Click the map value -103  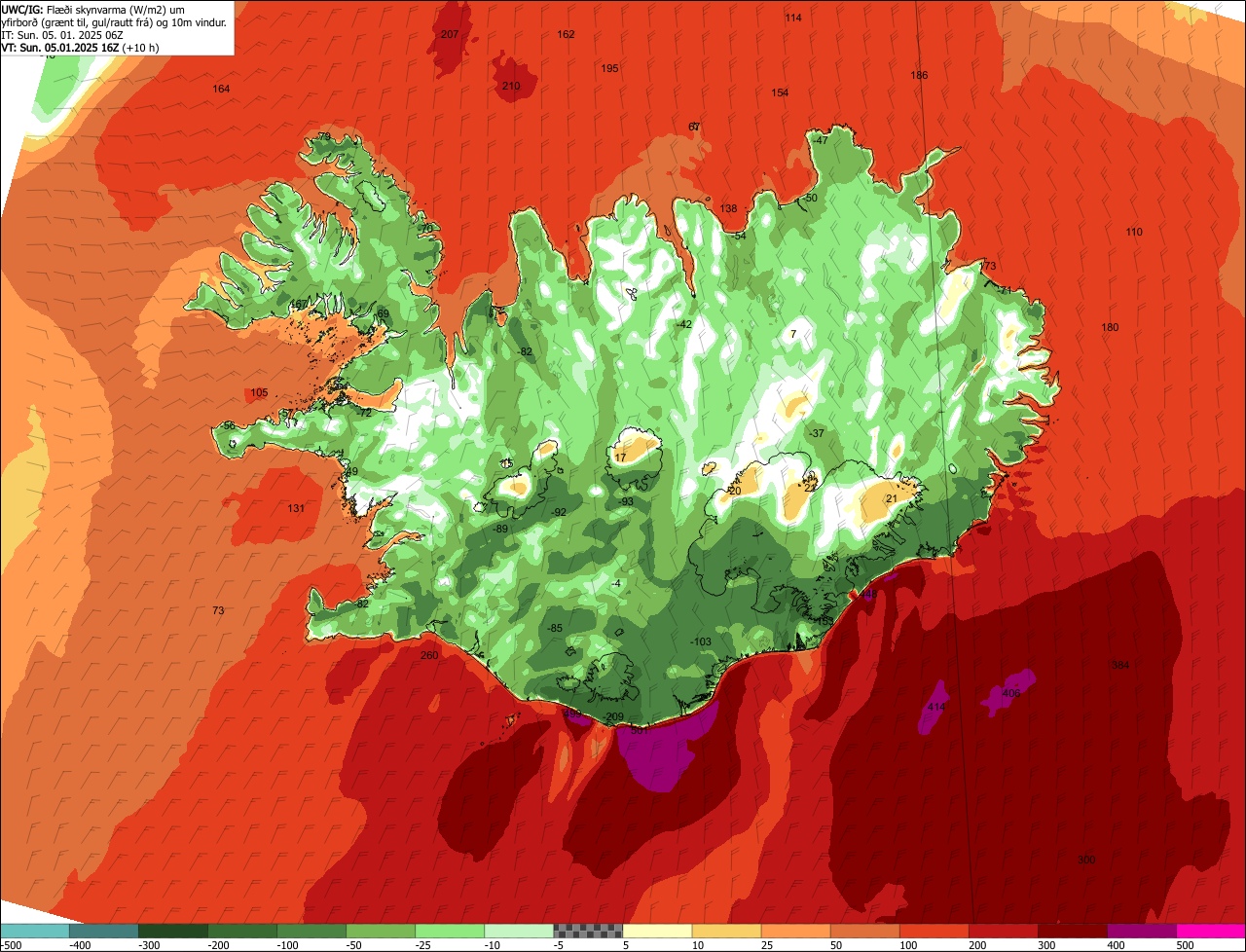701,641
